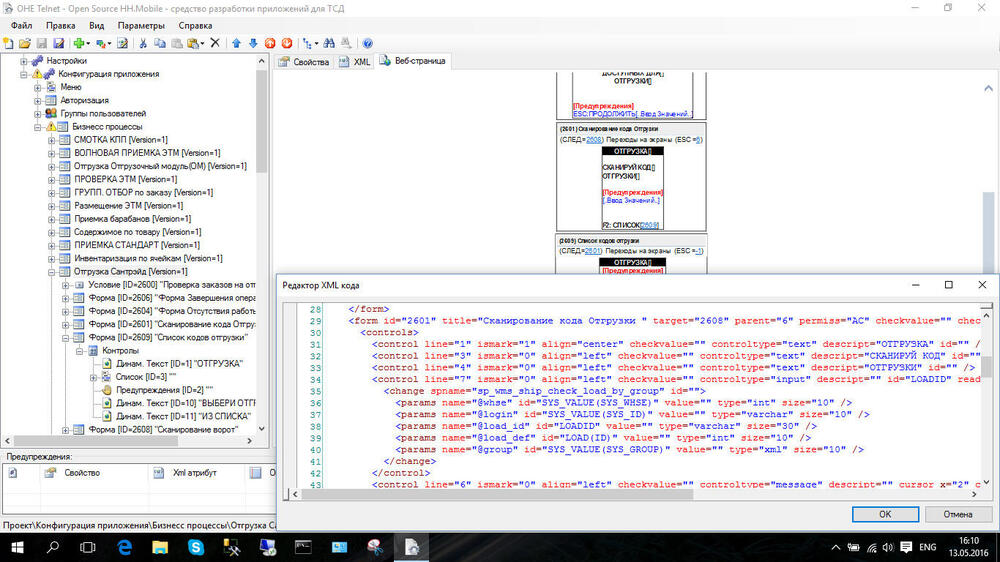Viewport: 1000px width, 562px height.
Task: Open Skype from the taskbar
Action: 196,547
